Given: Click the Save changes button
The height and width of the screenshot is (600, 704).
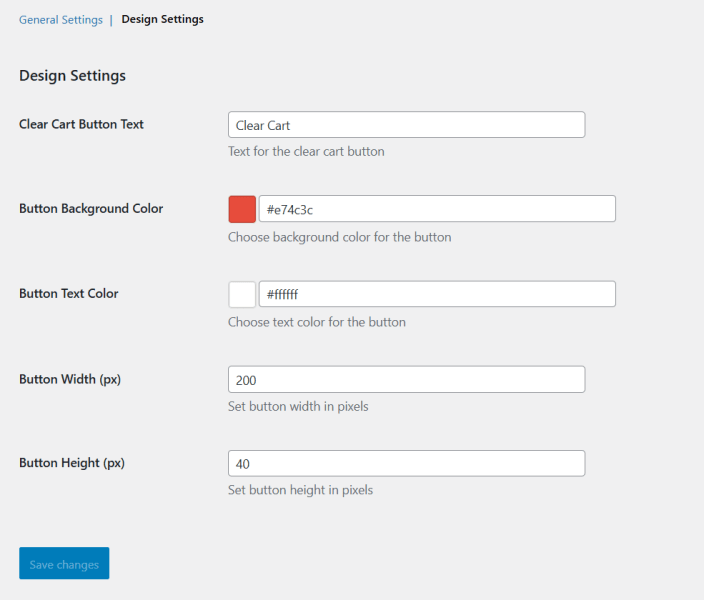Looking at the screenshot, I should 64,563.
